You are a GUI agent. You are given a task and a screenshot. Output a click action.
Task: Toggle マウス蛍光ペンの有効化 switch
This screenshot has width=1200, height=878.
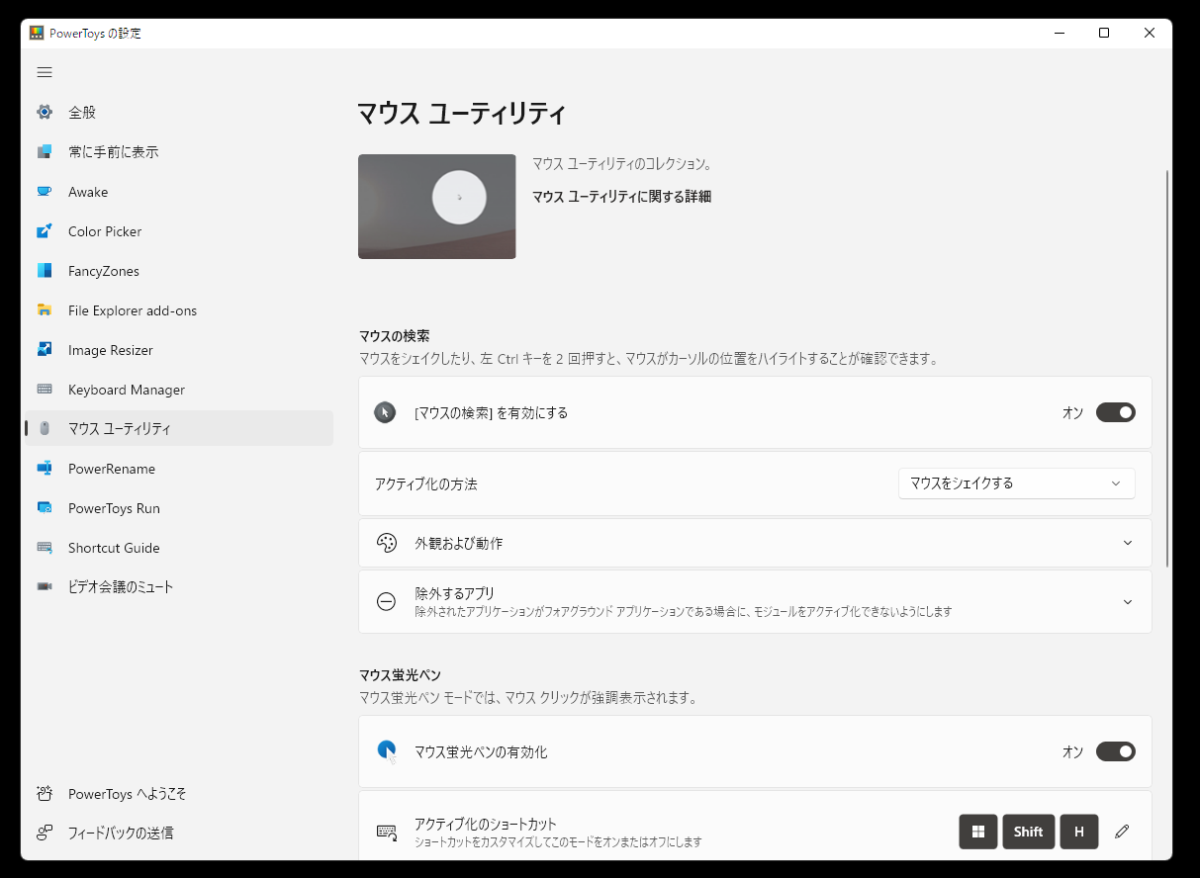1115,751
